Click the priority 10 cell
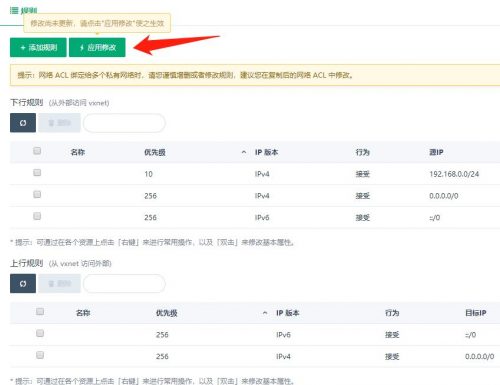The height and width of the screenshot is (385, 500). (148, 174)
